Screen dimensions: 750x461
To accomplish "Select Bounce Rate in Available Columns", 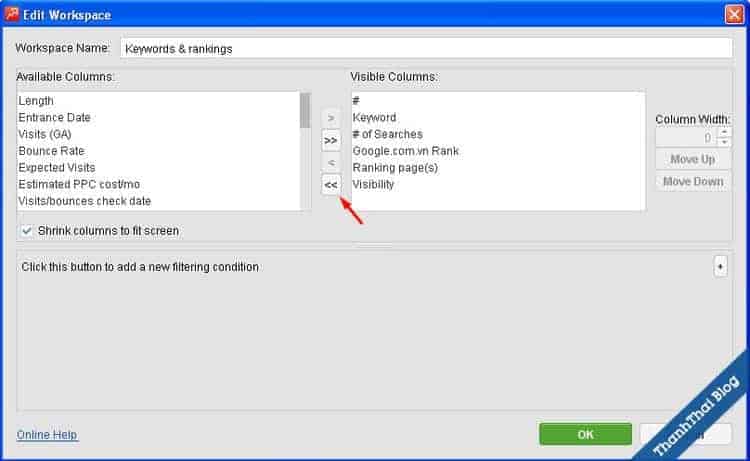I will [50, 151].
